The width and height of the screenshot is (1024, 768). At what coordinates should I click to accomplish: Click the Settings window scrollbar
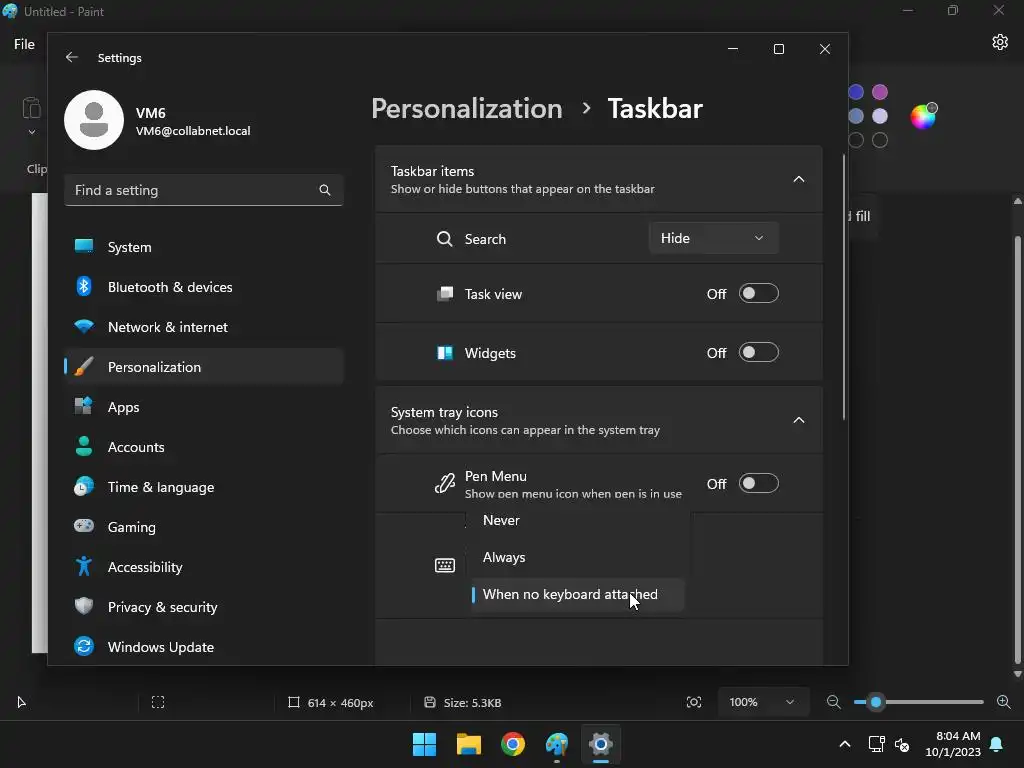pyautogui.click(x=844, y=287)
